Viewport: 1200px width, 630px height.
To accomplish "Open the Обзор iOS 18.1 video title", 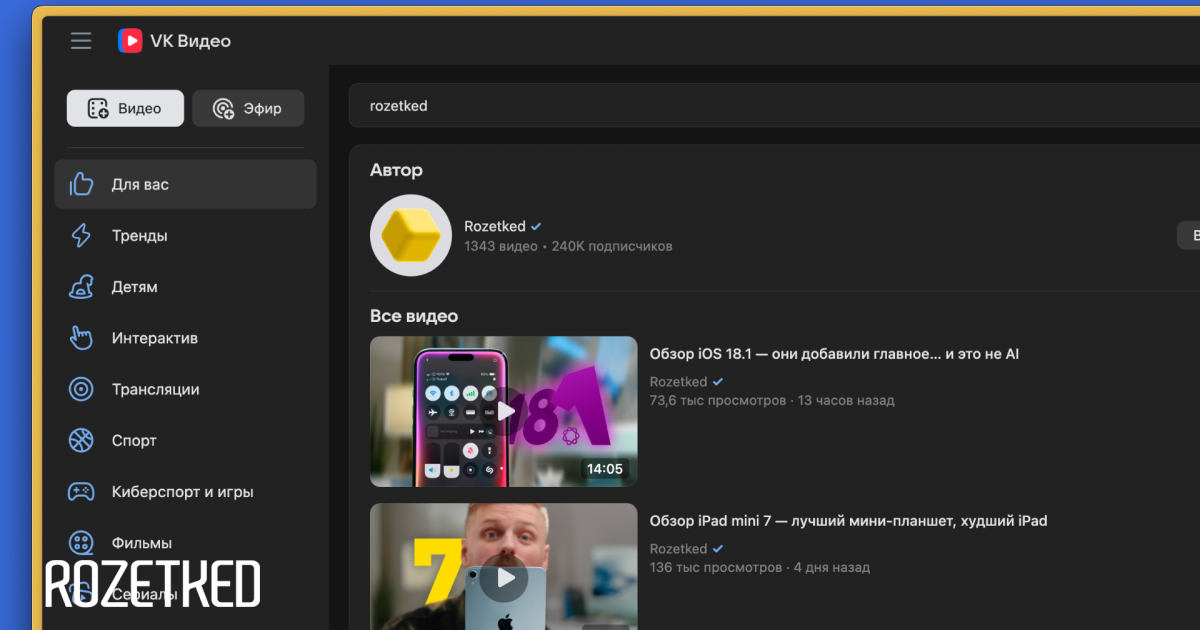I will [834, 354].
